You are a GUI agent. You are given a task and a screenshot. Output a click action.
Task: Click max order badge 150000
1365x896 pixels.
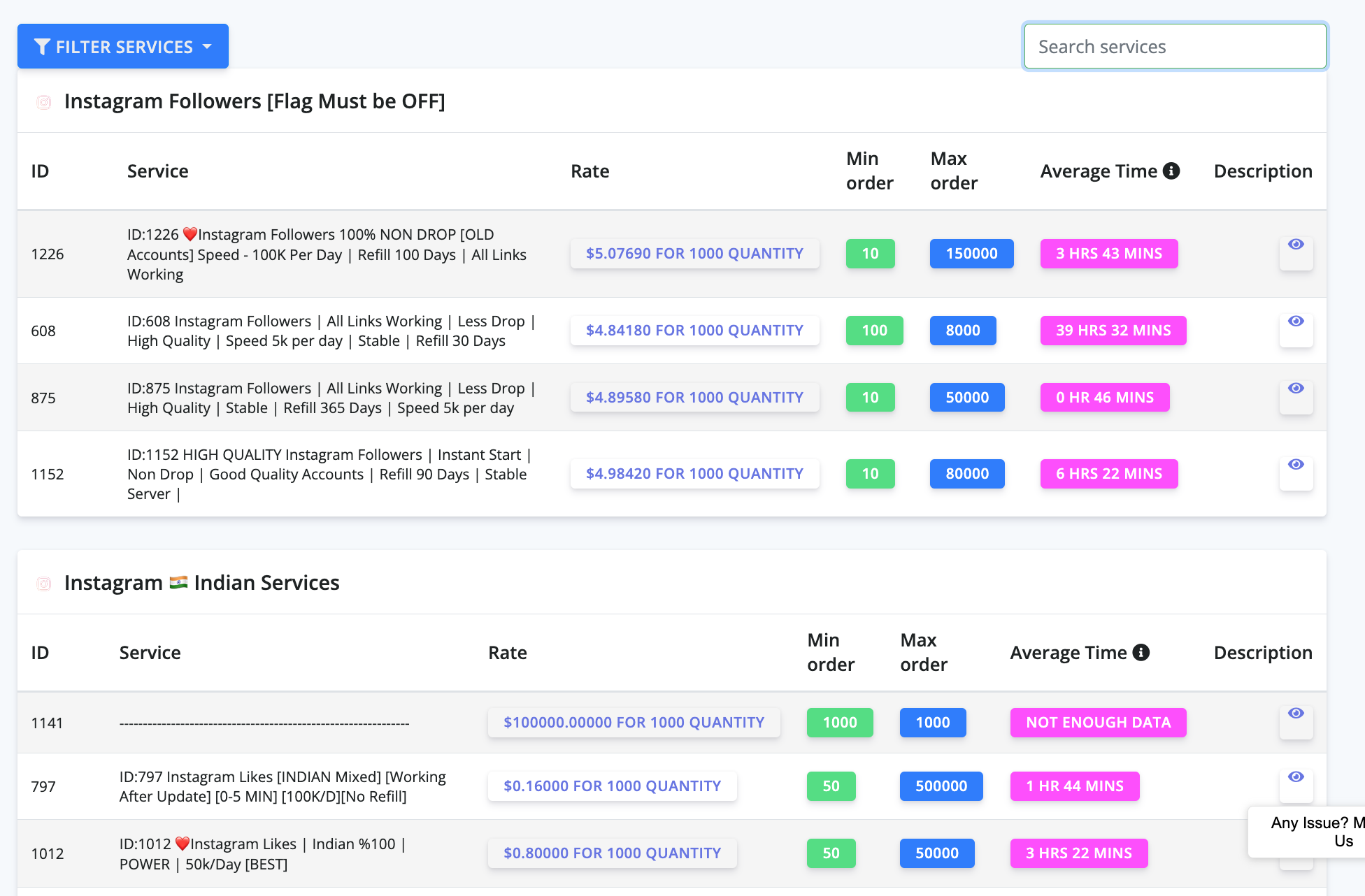click(971, 254)
